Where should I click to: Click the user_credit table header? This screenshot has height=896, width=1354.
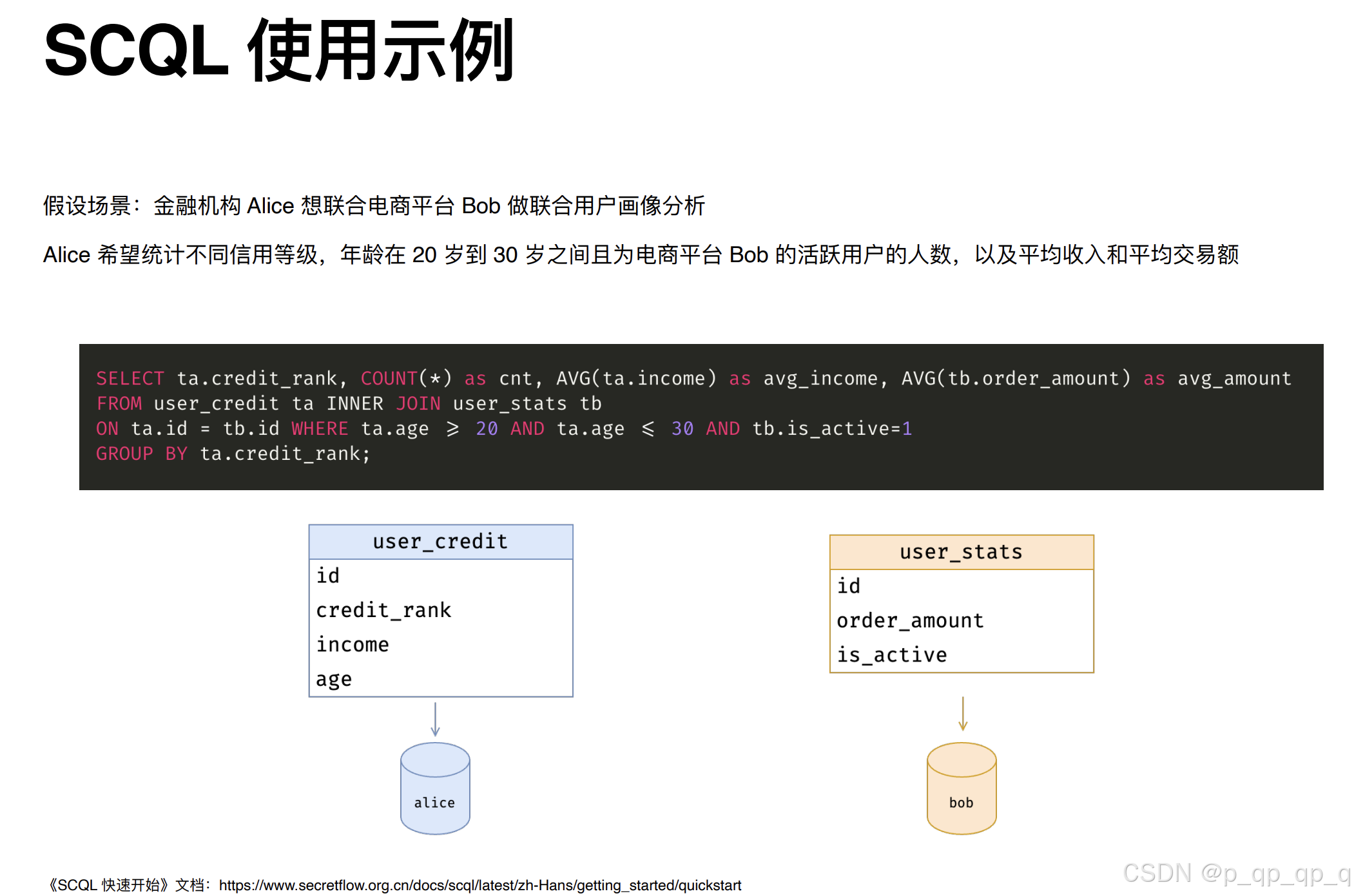pos(441,542)
